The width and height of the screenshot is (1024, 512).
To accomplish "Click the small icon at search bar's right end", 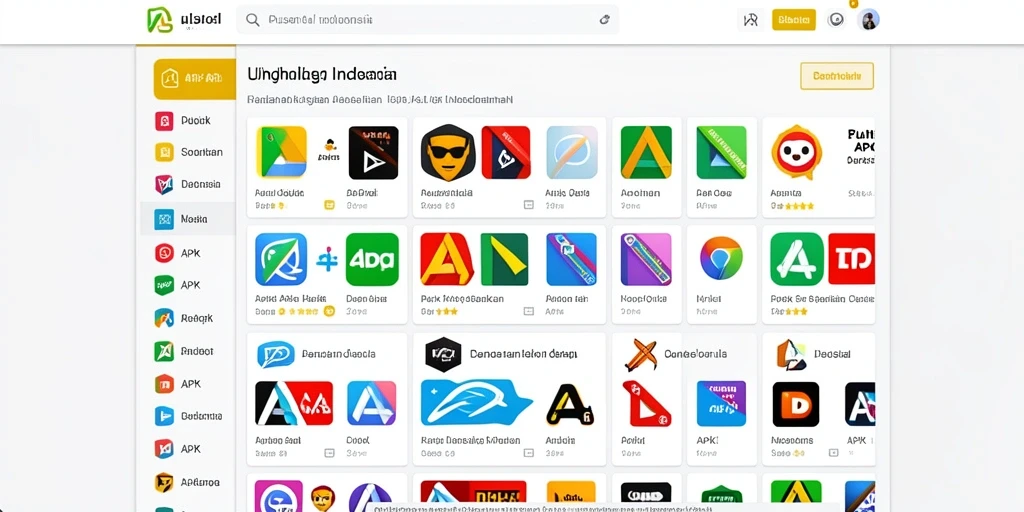I will click(x=604, y=20).
